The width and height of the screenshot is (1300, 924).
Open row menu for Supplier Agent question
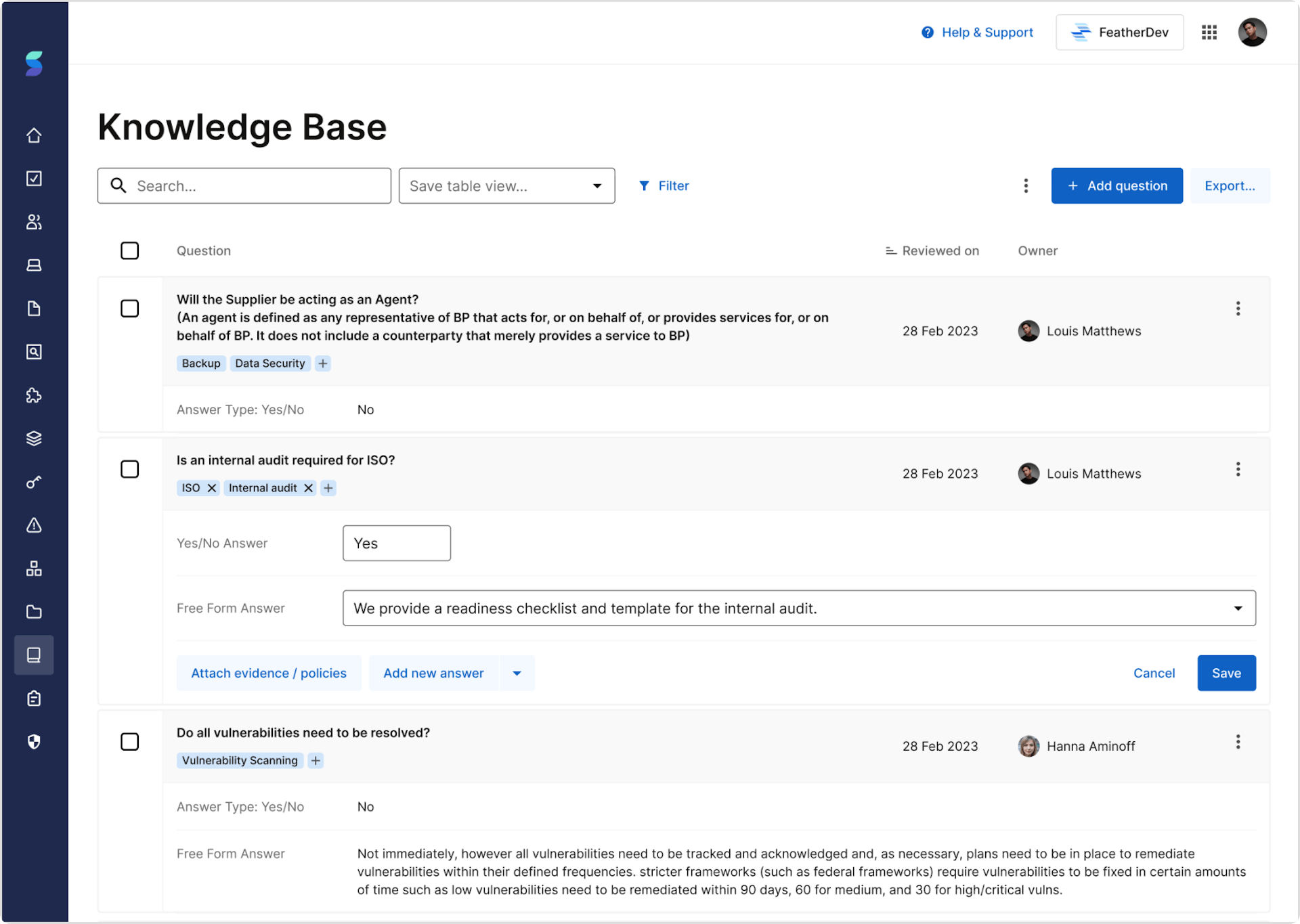tap(1238, 309)
